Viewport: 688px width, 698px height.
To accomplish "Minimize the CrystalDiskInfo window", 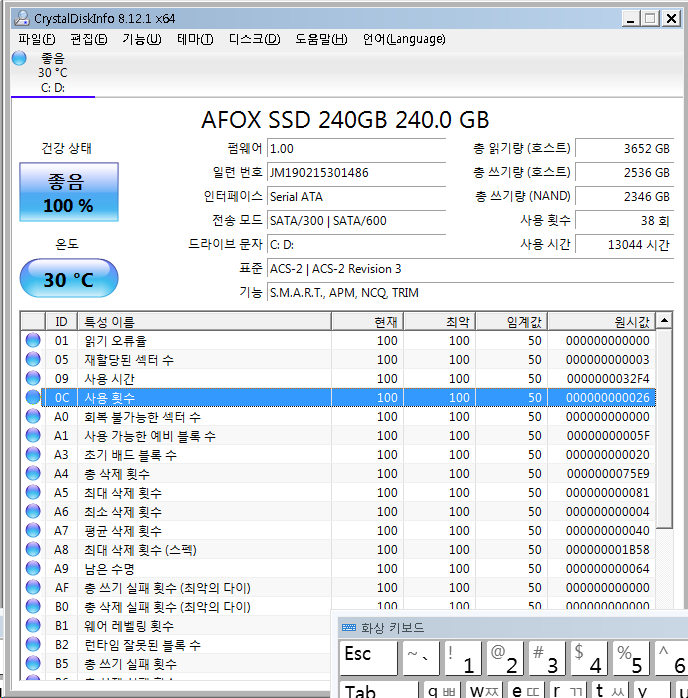I will click(x=630, y=19).
